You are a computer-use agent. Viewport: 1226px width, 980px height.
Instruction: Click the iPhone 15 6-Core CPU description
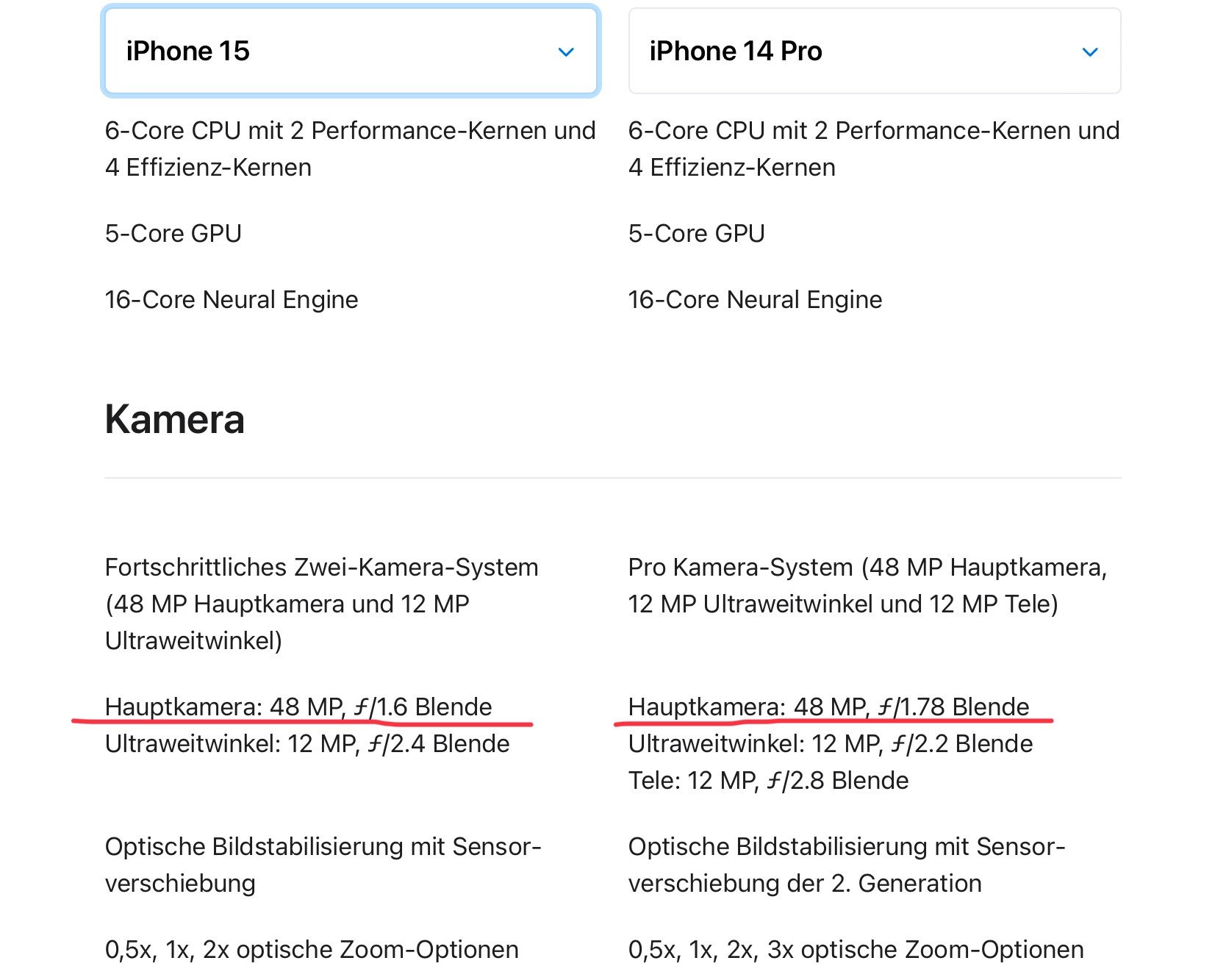[x=350, y=149]
